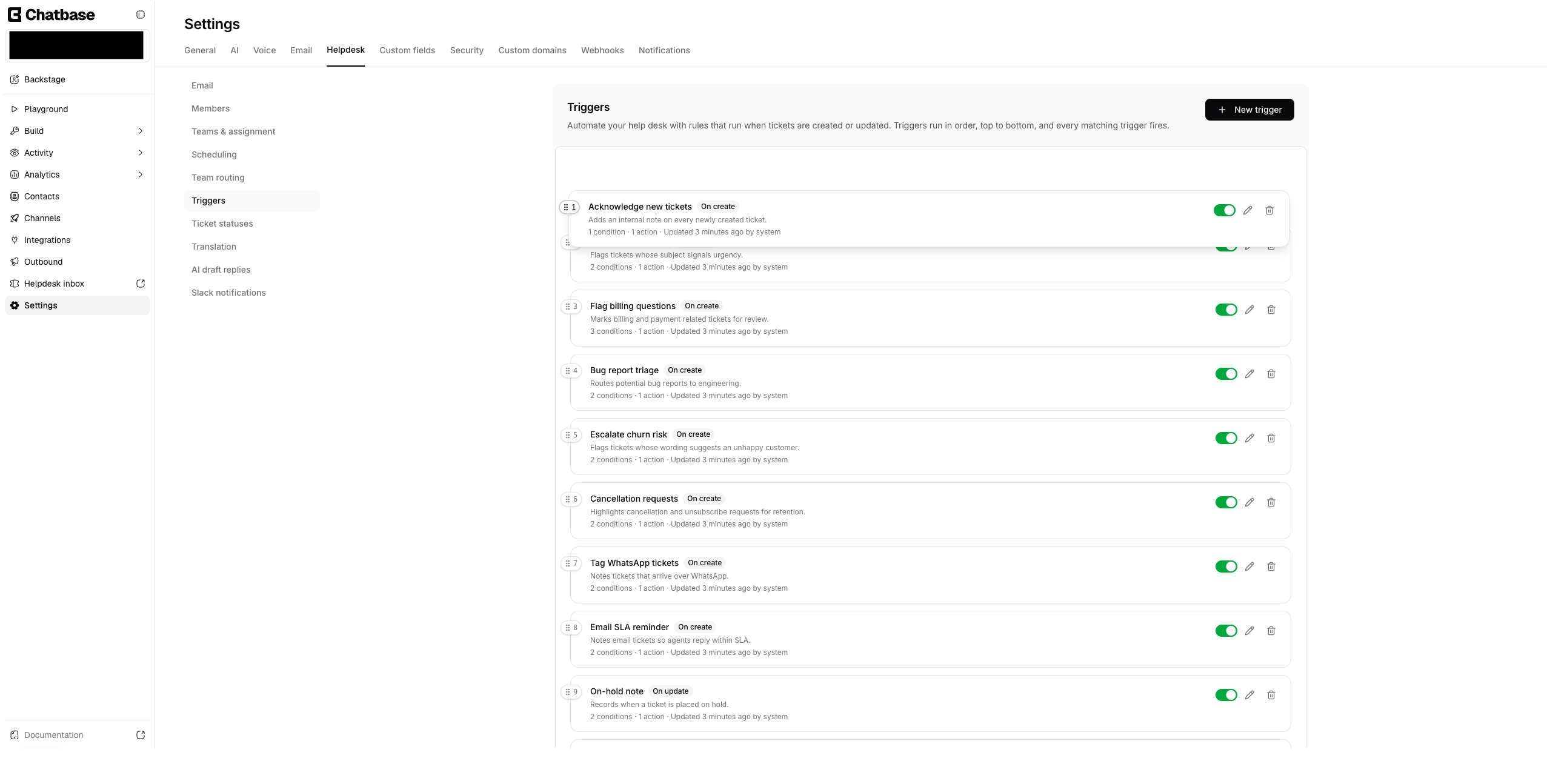Screen dimensions: 1547x784
Task: Edit the Bug report triage trigger
Action: pos(1249,374)
